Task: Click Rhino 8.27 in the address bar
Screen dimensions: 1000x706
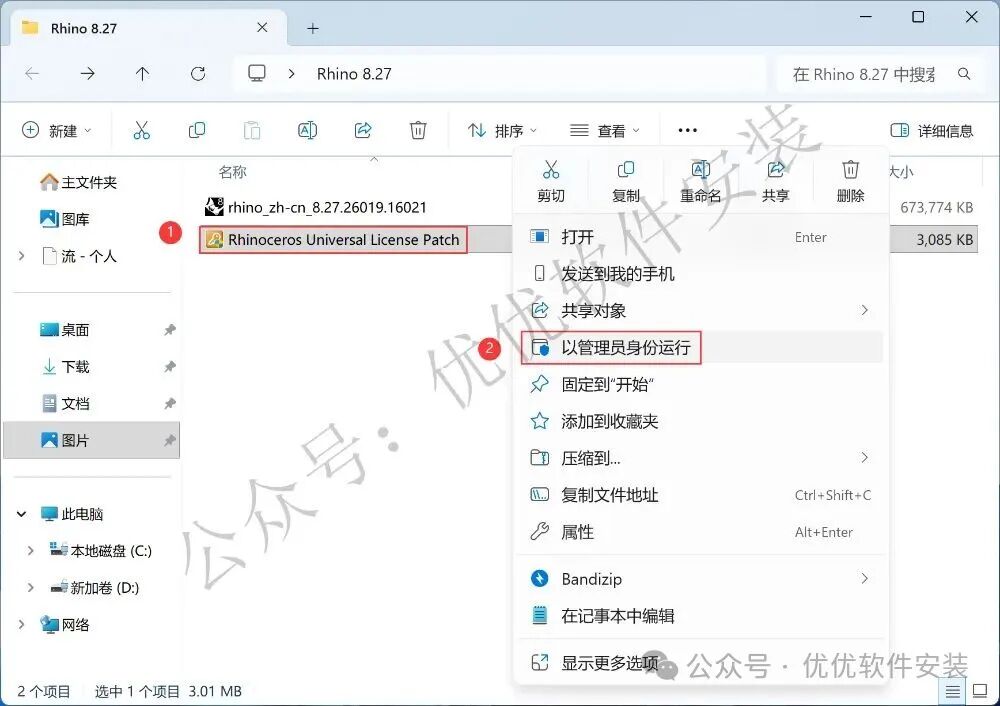Action: click(x=354, y=74)
